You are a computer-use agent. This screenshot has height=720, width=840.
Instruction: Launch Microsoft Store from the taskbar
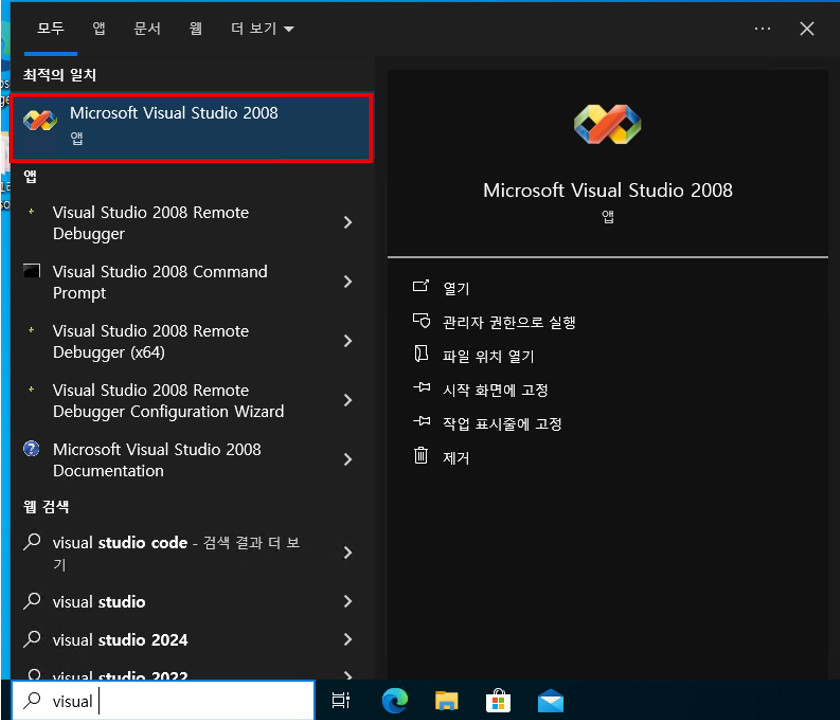(498, 701)
